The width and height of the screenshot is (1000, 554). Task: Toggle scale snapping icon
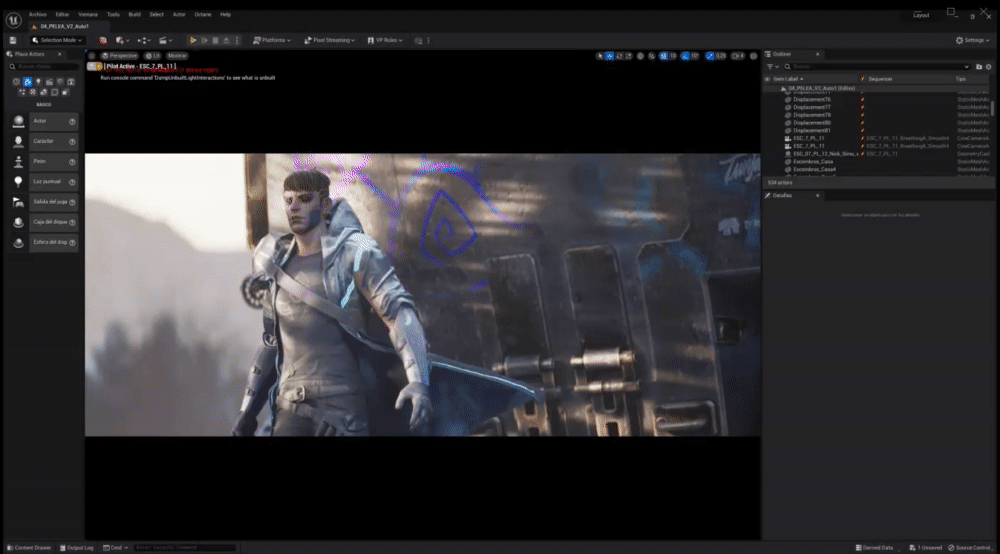[x=710, y=56]
